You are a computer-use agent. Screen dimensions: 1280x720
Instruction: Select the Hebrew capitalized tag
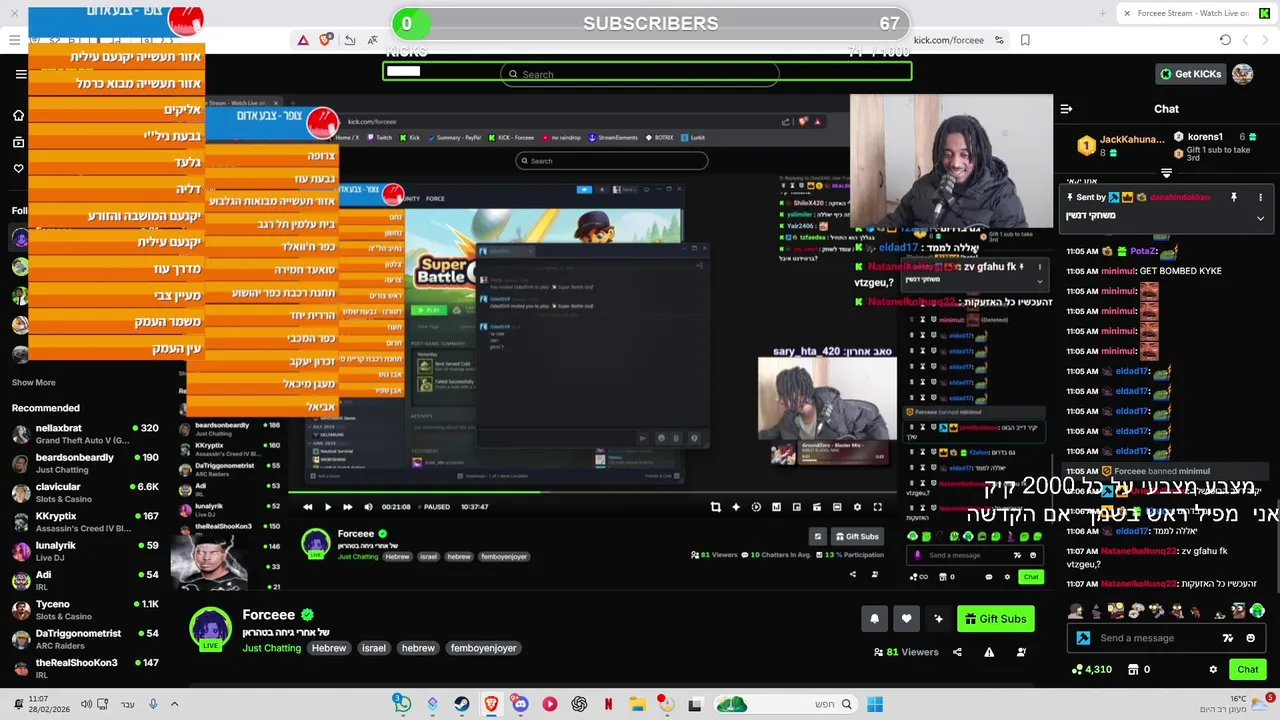click(x=328, y=648)
